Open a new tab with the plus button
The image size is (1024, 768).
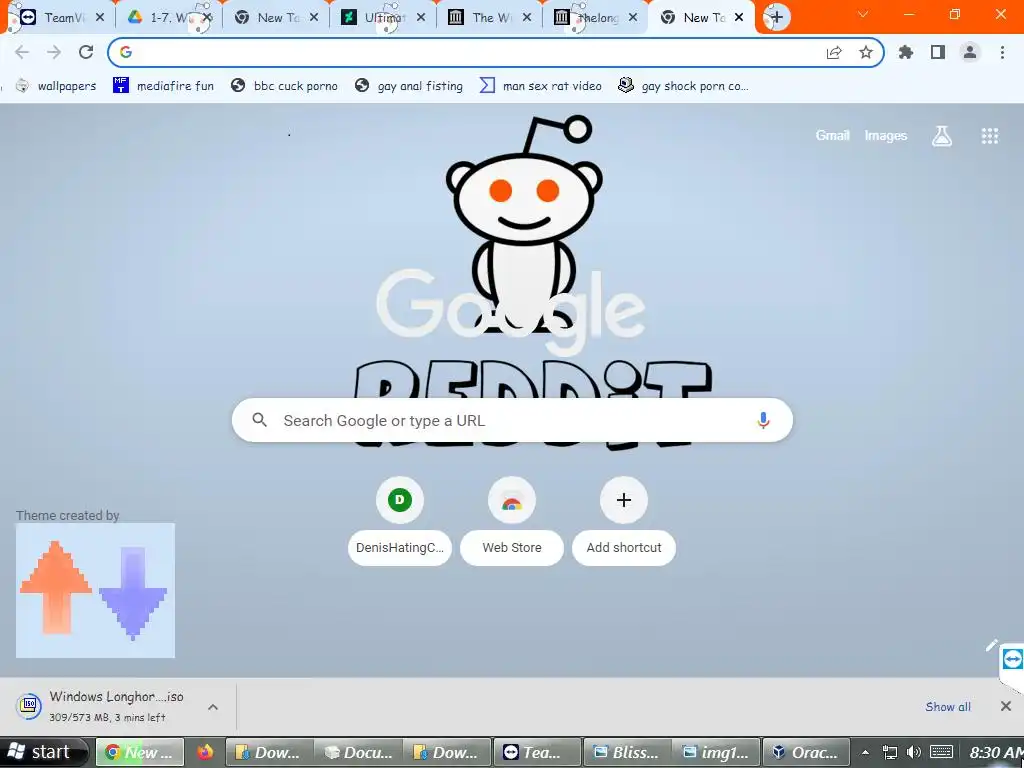coord(776,17)
